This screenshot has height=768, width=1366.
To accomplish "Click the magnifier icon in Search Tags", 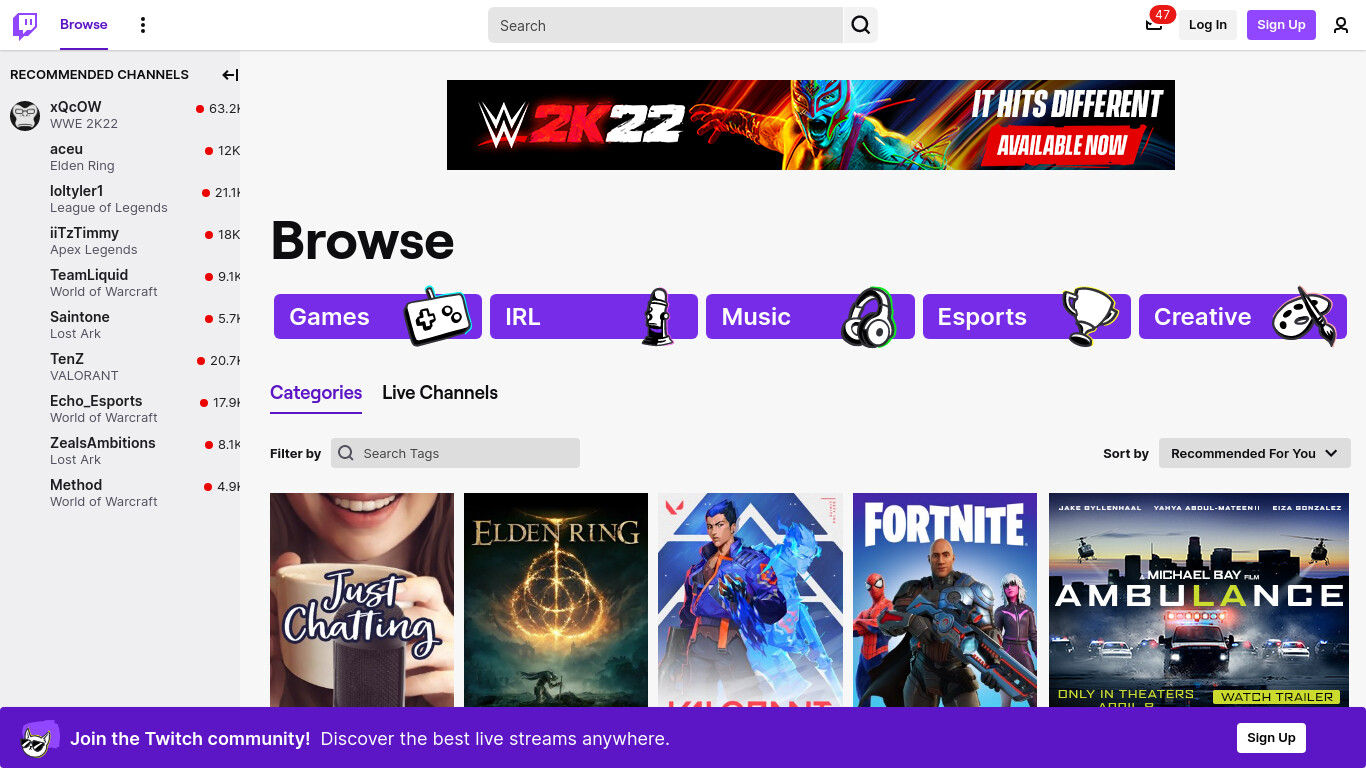I will [346, 453].
